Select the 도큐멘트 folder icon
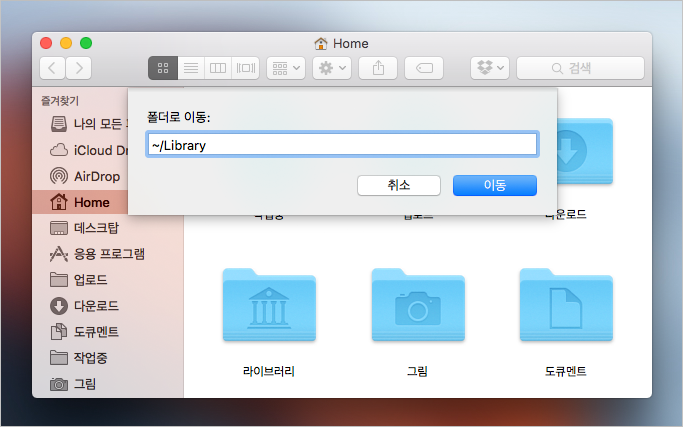683x427 pixels. [566, 305]
